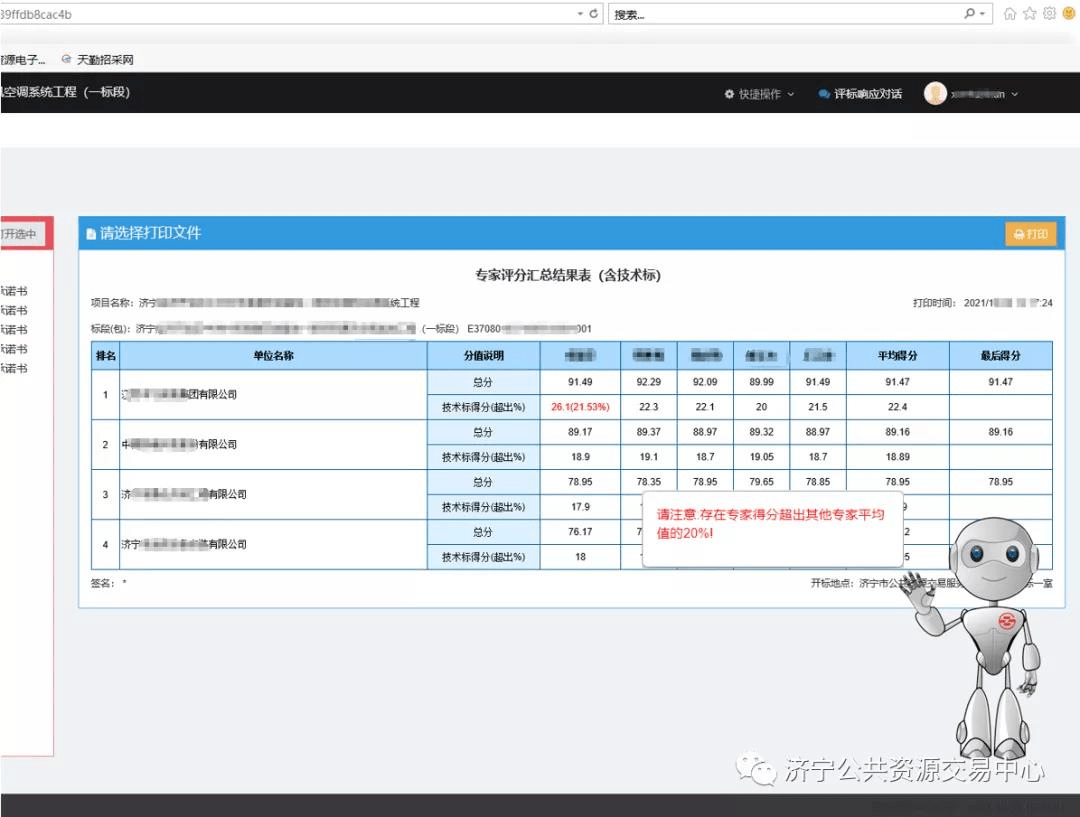This screenshot has width=1080, height=817.
Task: Open browser home page icon
Action: 1010,13
